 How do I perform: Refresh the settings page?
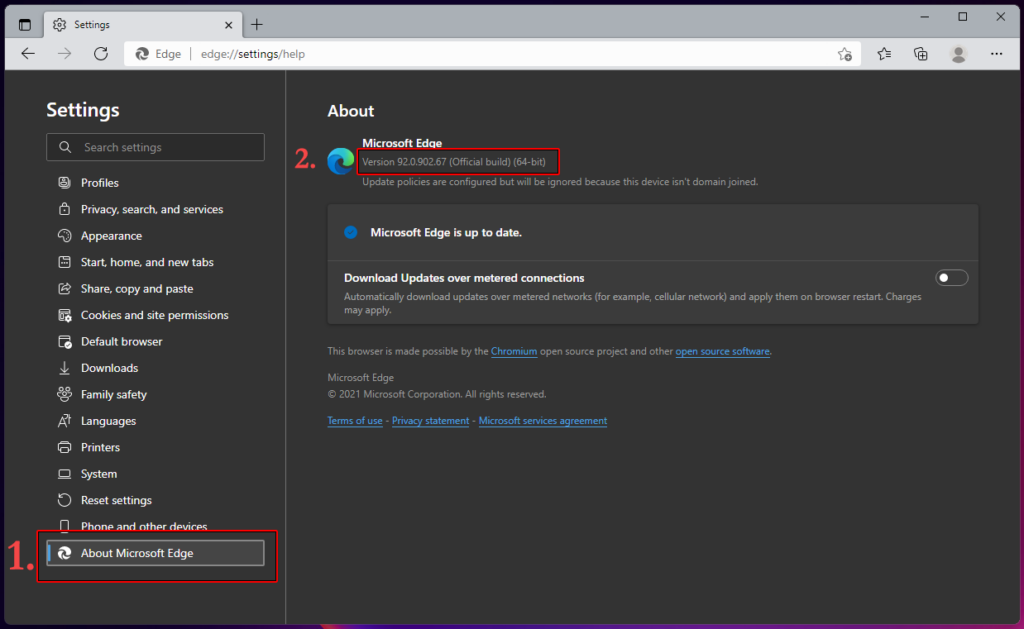point(100,53)
